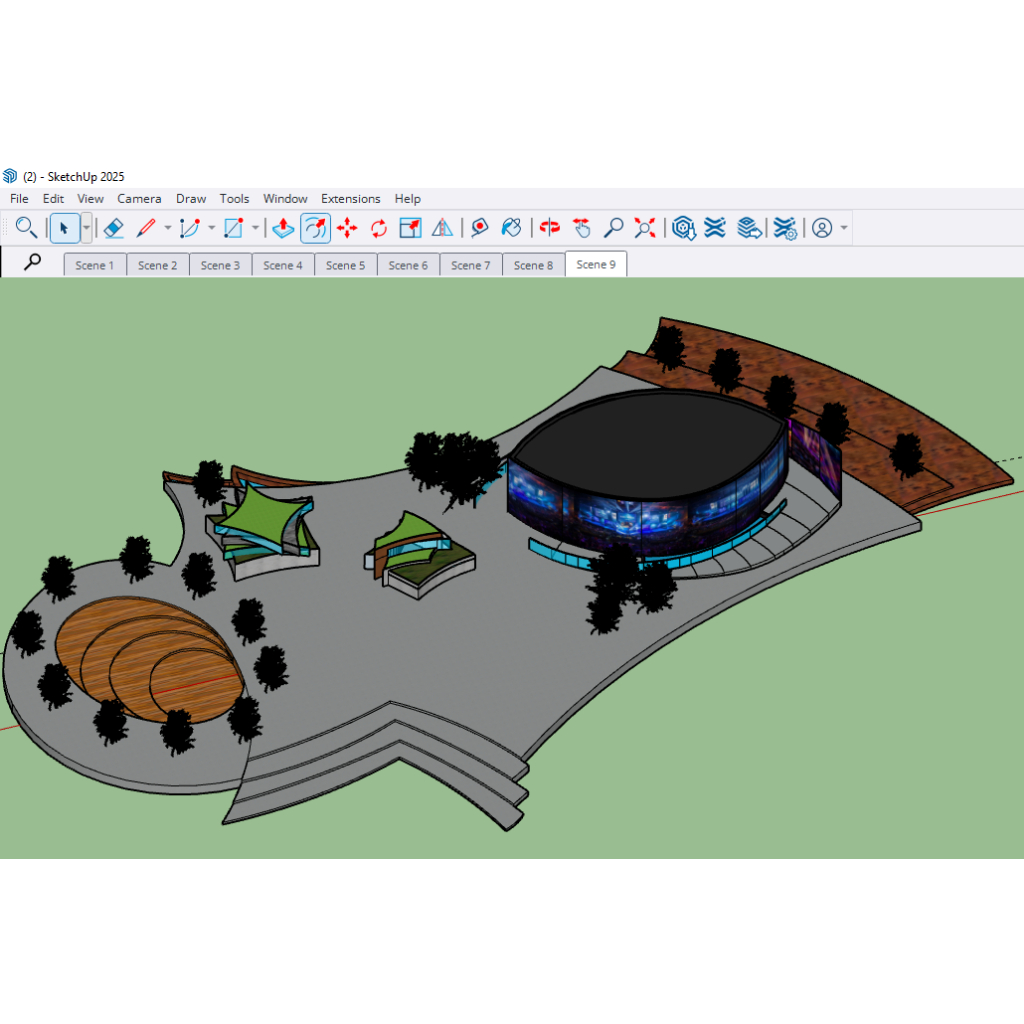Open the 3D Warehouse

(683, 228)
